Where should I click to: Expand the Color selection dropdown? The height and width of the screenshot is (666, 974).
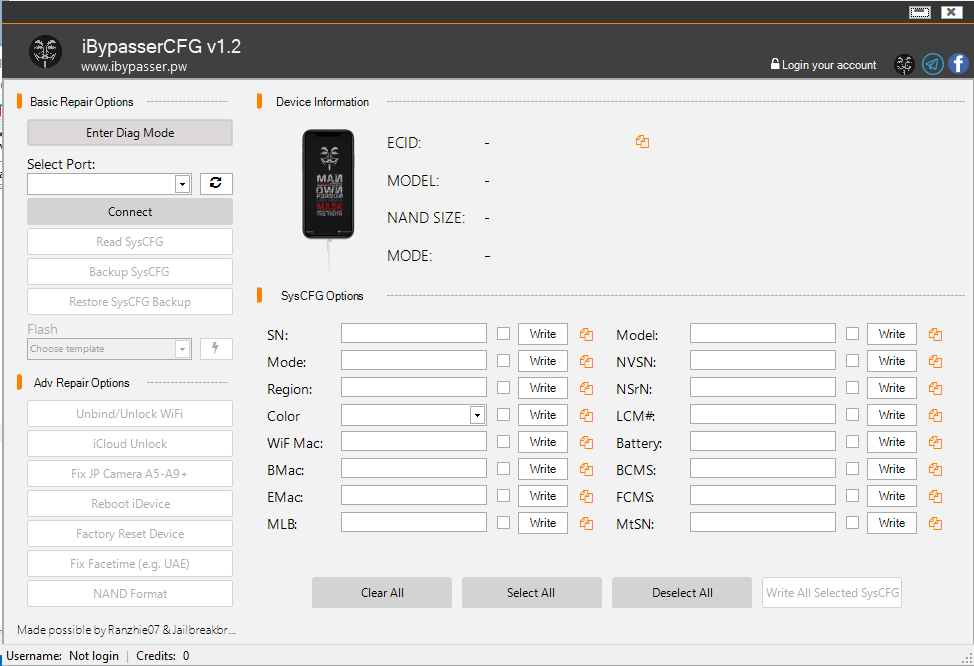tap(477, 414)
